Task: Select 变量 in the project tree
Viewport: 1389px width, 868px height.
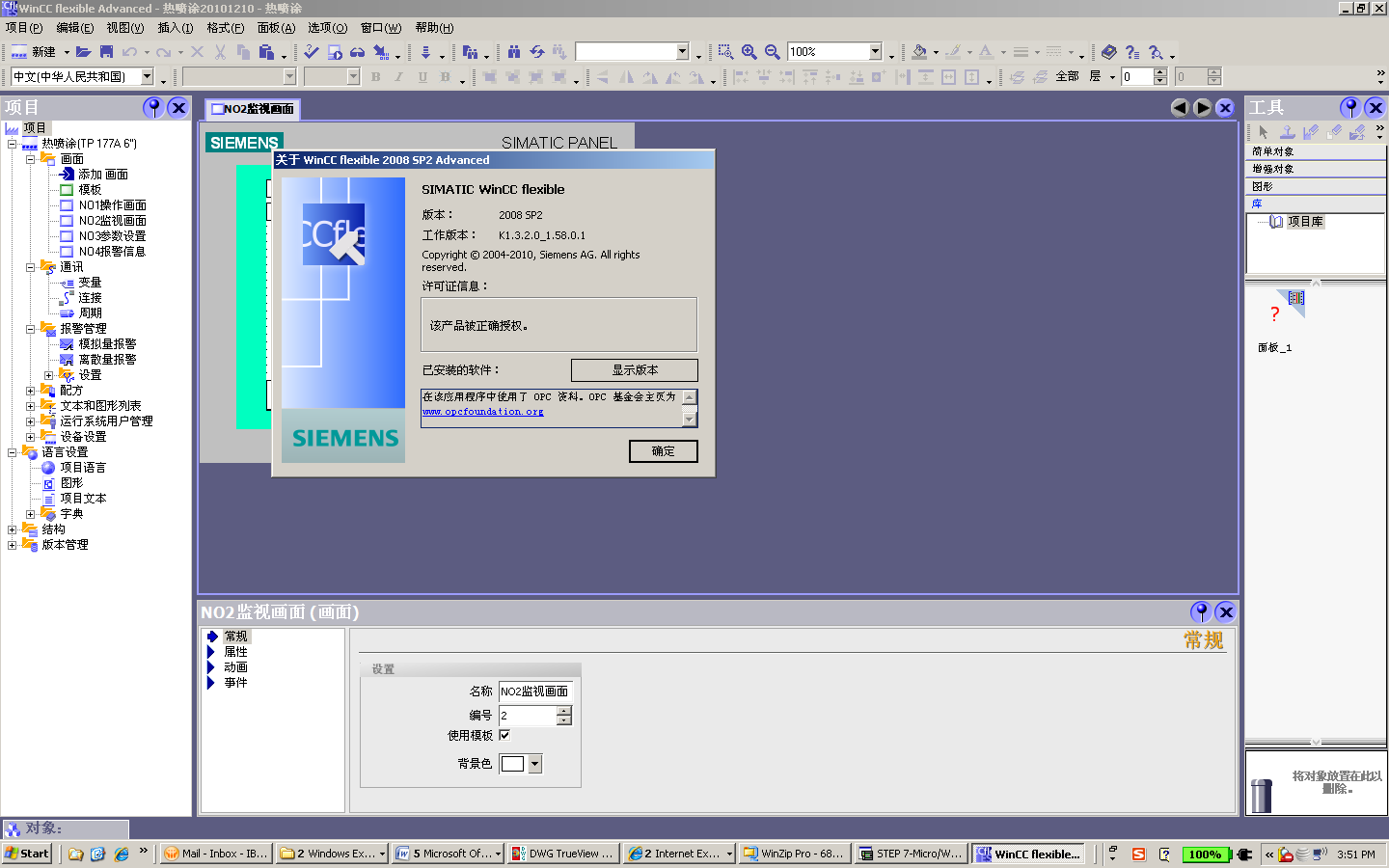Action: coord(90,283)
